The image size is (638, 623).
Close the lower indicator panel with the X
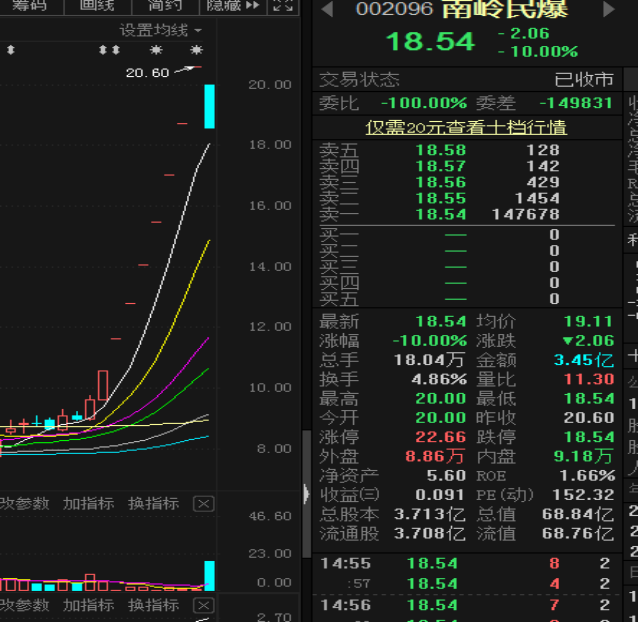tap(203, 606)
